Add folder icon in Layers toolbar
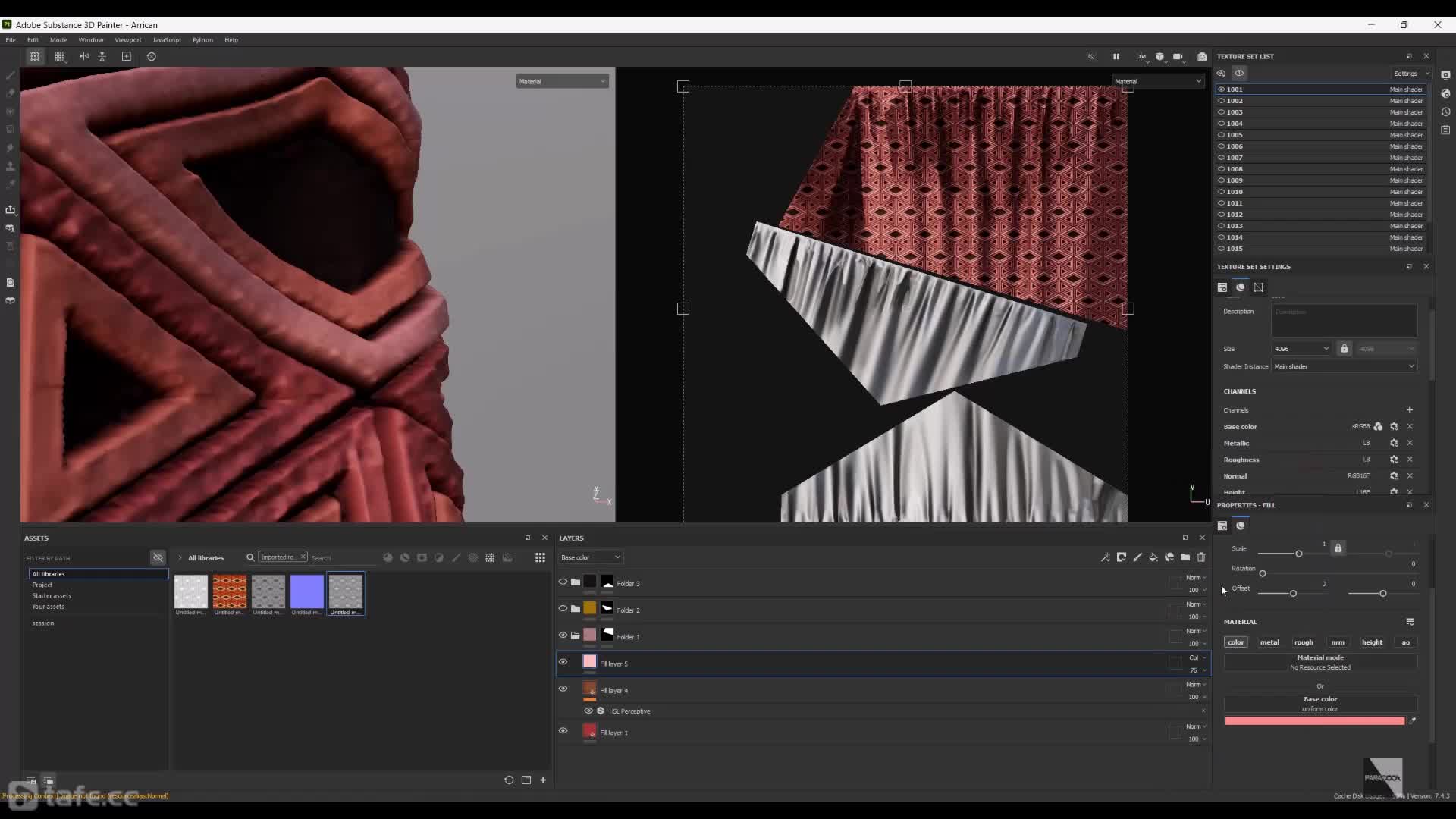The height and width of the screenshot is (819, 1456). point(1185,557)
